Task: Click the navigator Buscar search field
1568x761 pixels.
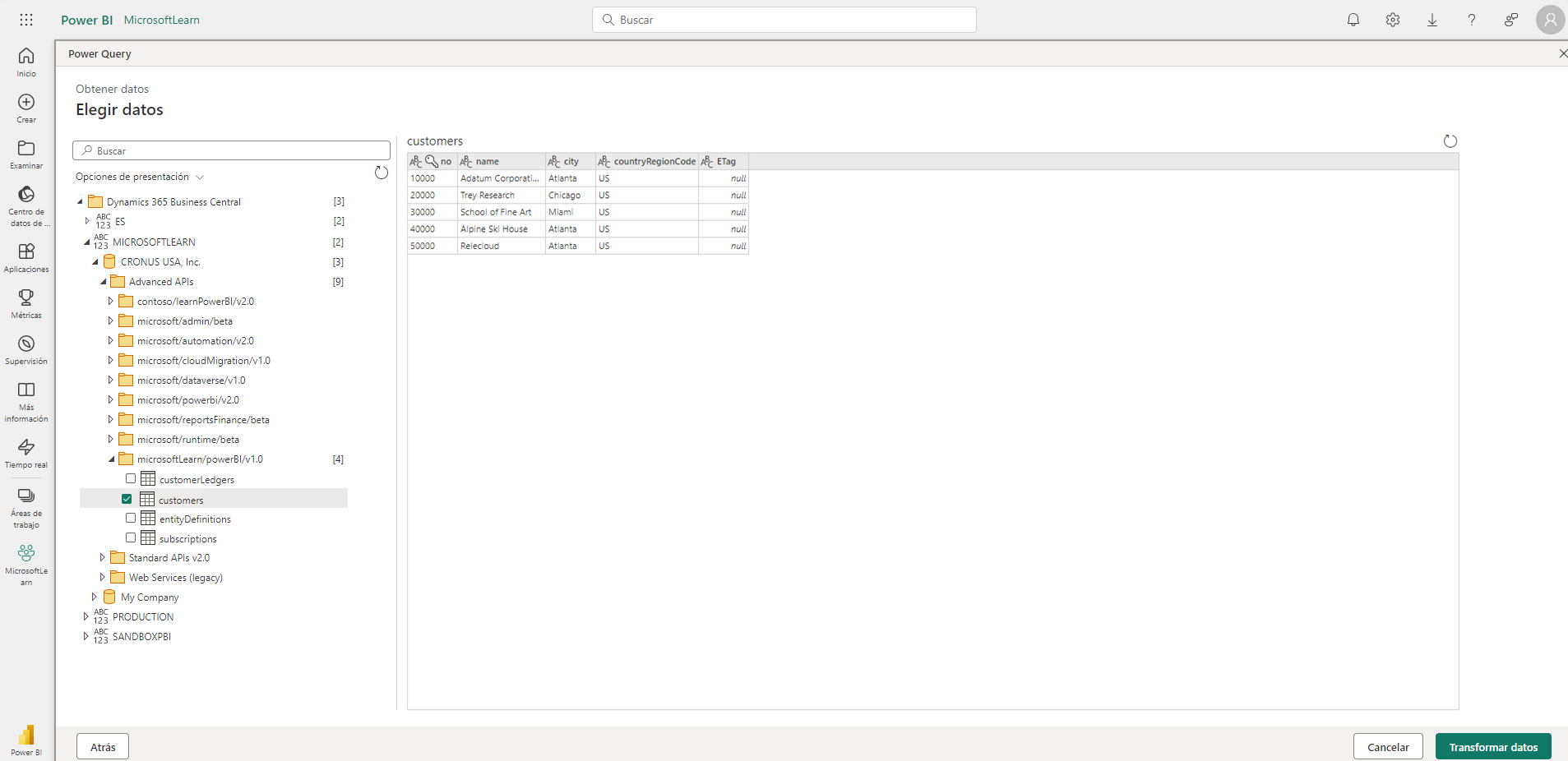Action: coord(231,150)
